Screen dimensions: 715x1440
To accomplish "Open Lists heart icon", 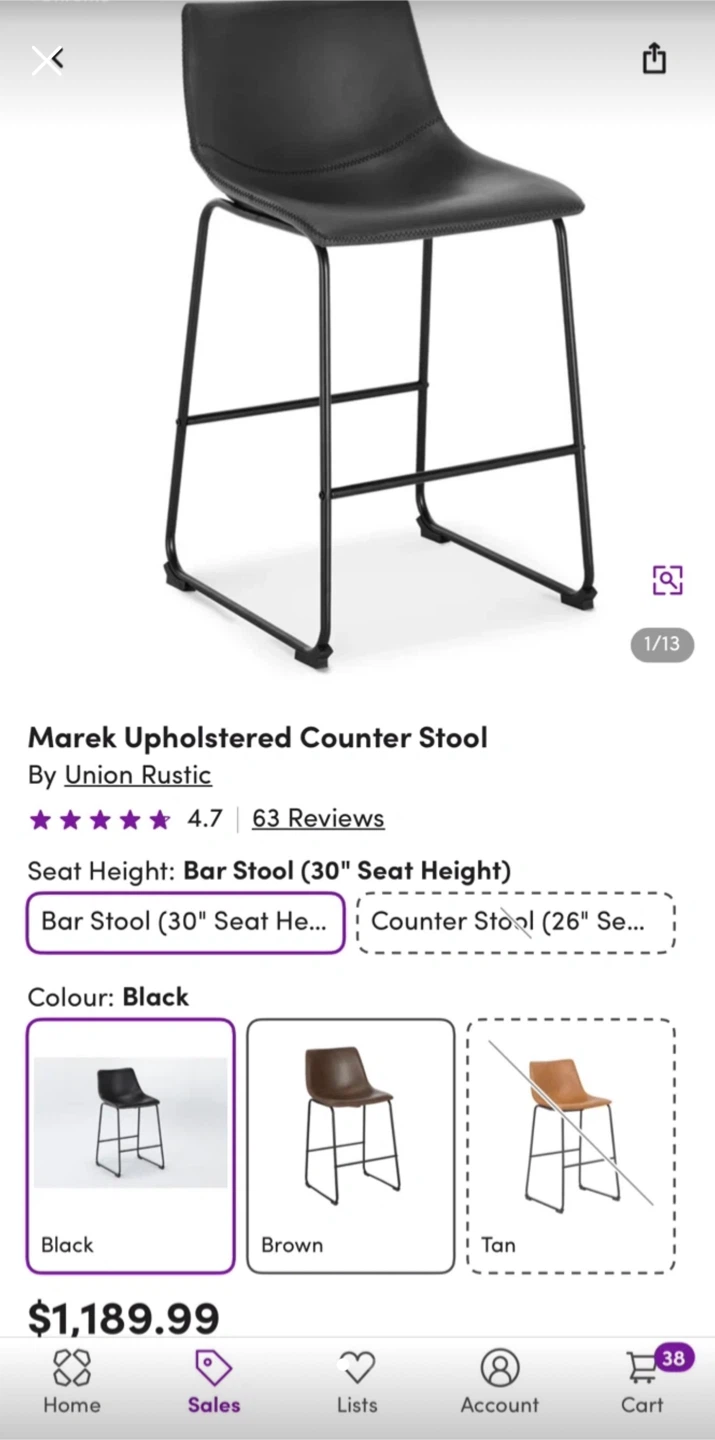I will point(357,1381).
